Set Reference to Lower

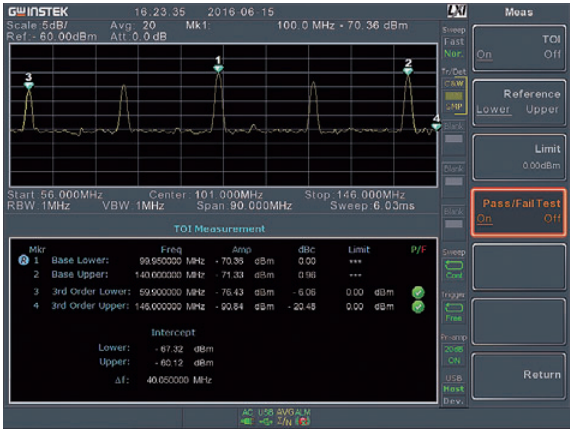tap(493, 109)
